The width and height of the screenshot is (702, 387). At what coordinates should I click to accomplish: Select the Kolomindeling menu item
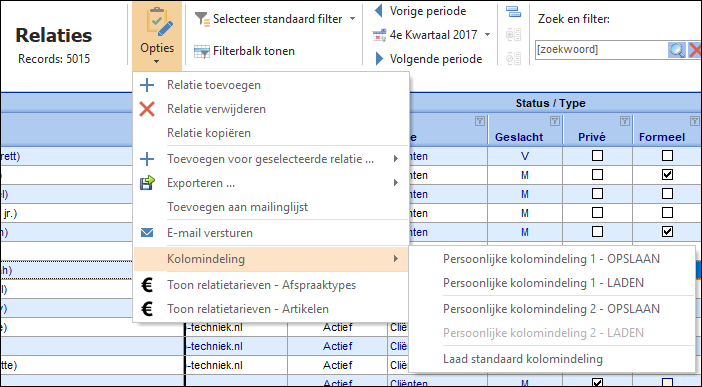(271, 259)
